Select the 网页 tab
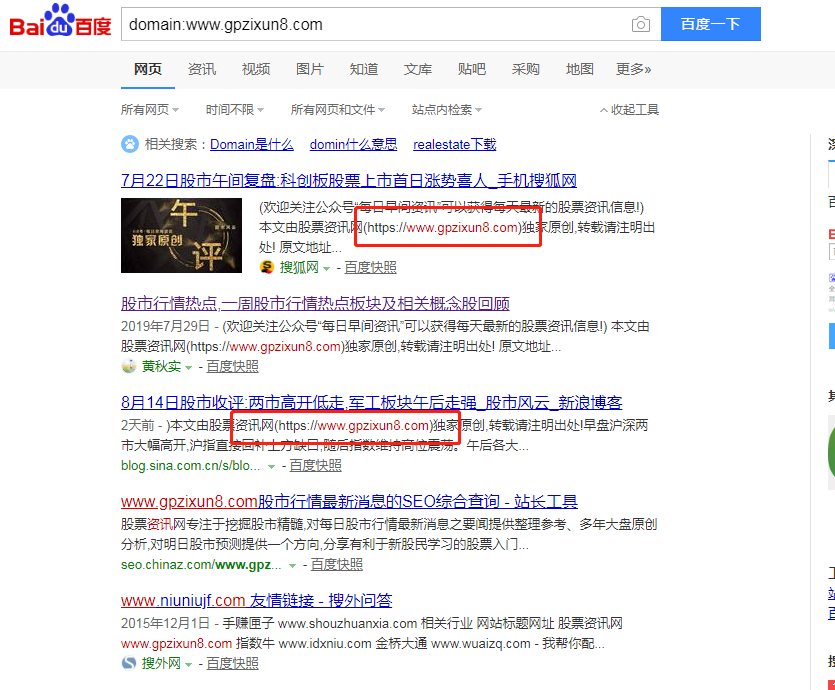 click(x=148, y=69)
